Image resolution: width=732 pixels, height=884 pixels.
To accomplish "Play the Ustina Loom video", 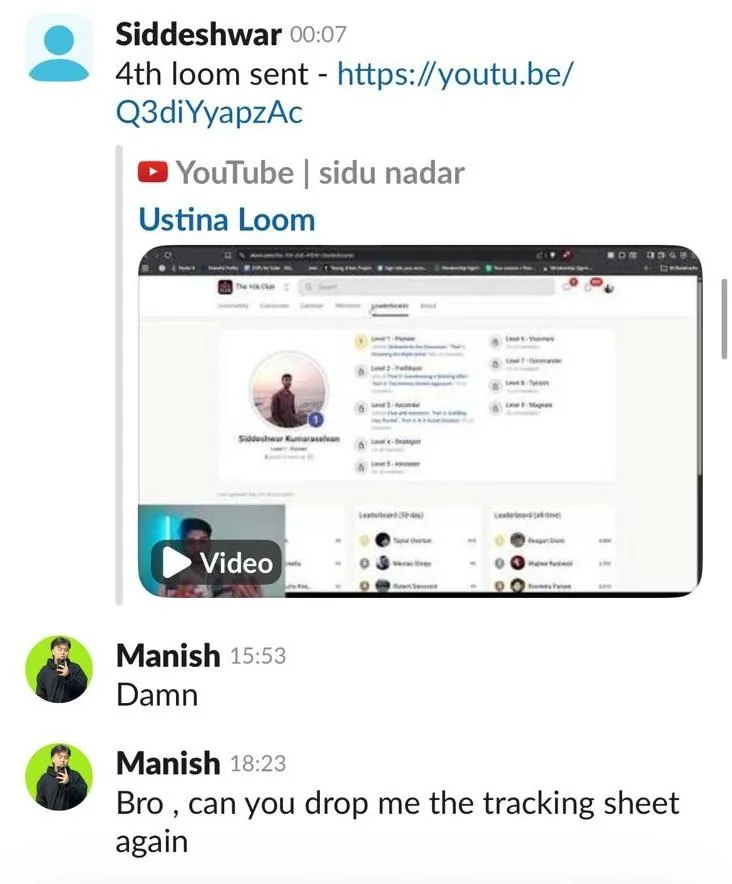I will [216, 563].
